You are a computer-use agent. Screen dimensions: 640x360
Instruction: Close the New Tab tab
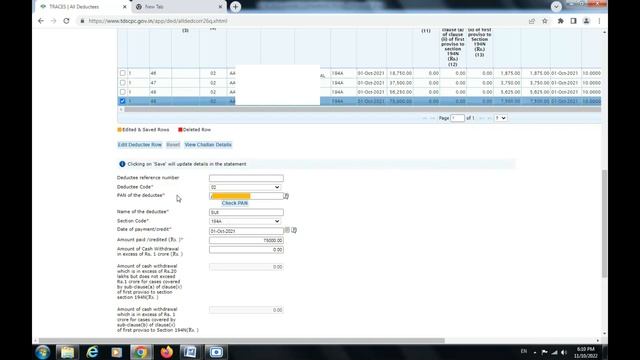[220, 7]
